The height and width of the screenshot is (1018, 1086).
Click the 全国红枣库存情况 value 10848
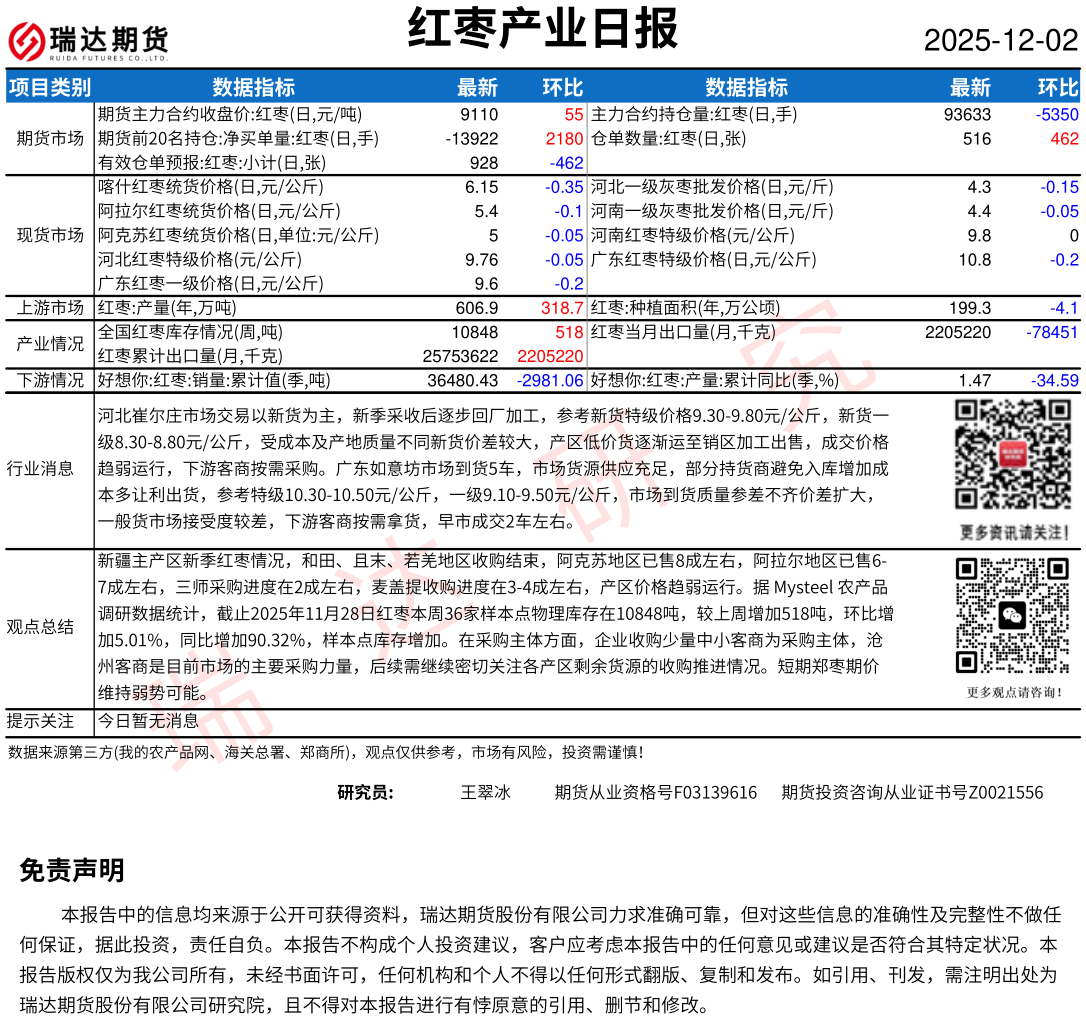point(474,332)
